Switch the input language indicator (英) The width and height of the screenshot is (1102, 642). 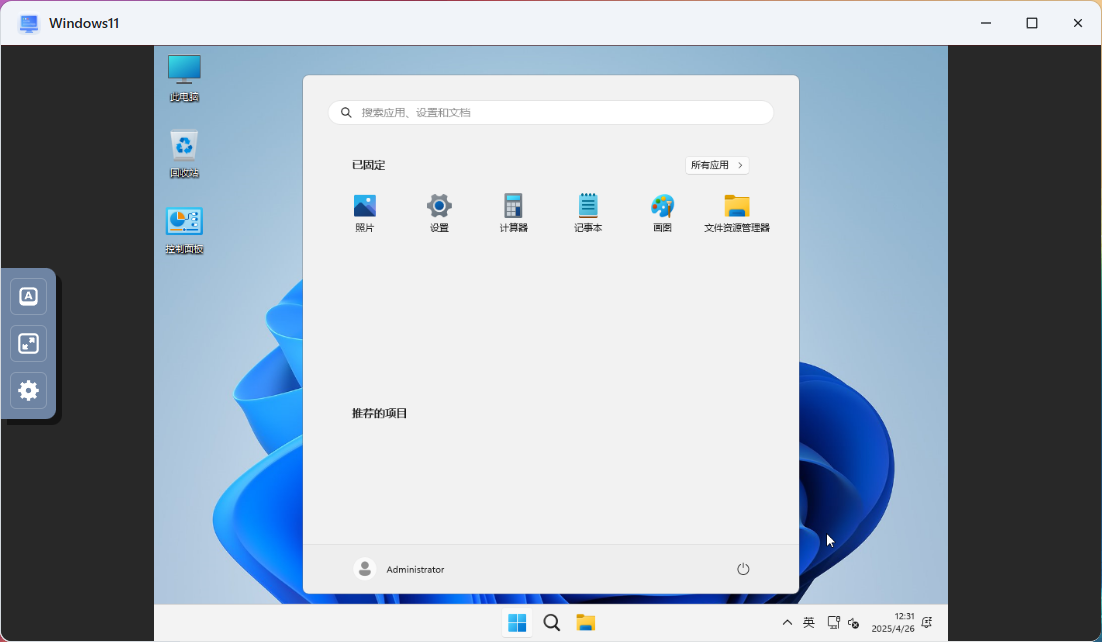[809, 622]
